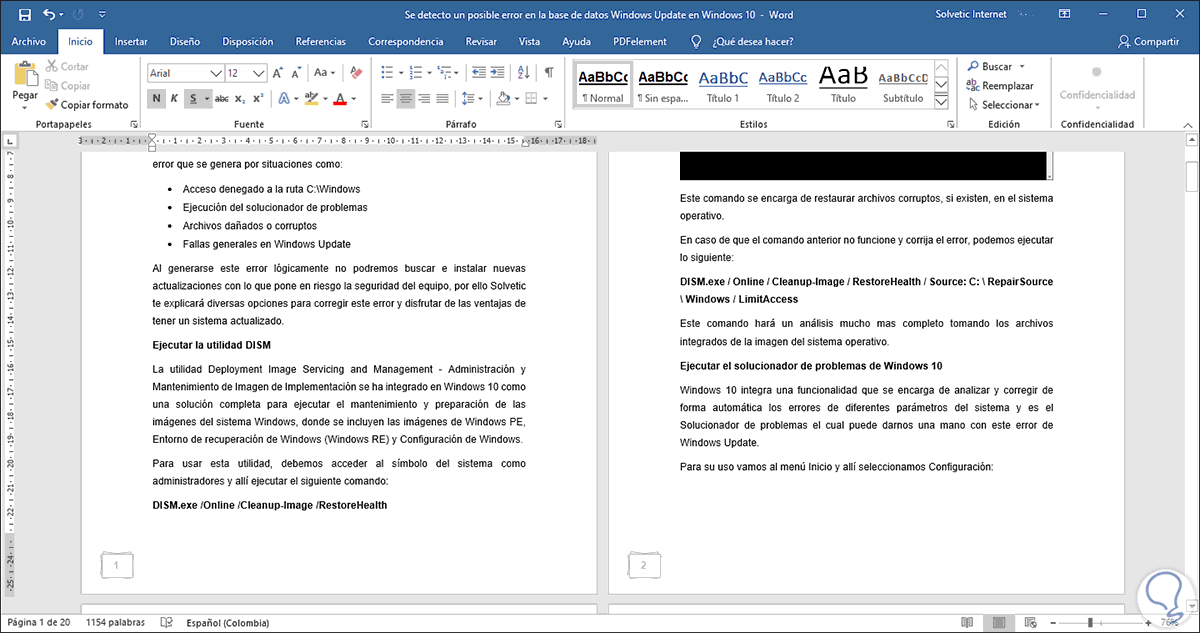Image resolution: width=1200 pixels, height=633 pixels.
Task: Click the Pegar clipboard icon
Action: [x=25, y=73]
